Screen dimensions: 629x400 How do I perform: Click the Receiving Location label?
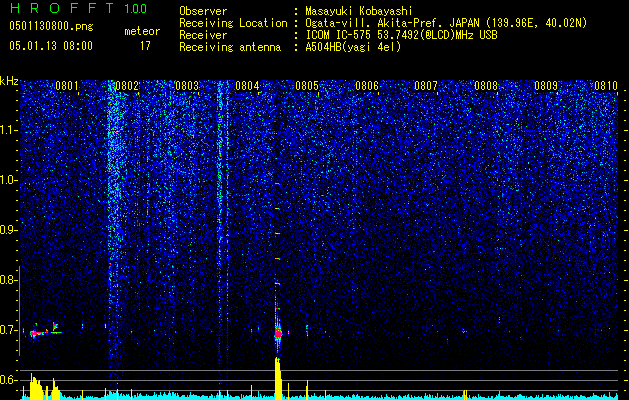pyautogui.click(x=233, y=23)
